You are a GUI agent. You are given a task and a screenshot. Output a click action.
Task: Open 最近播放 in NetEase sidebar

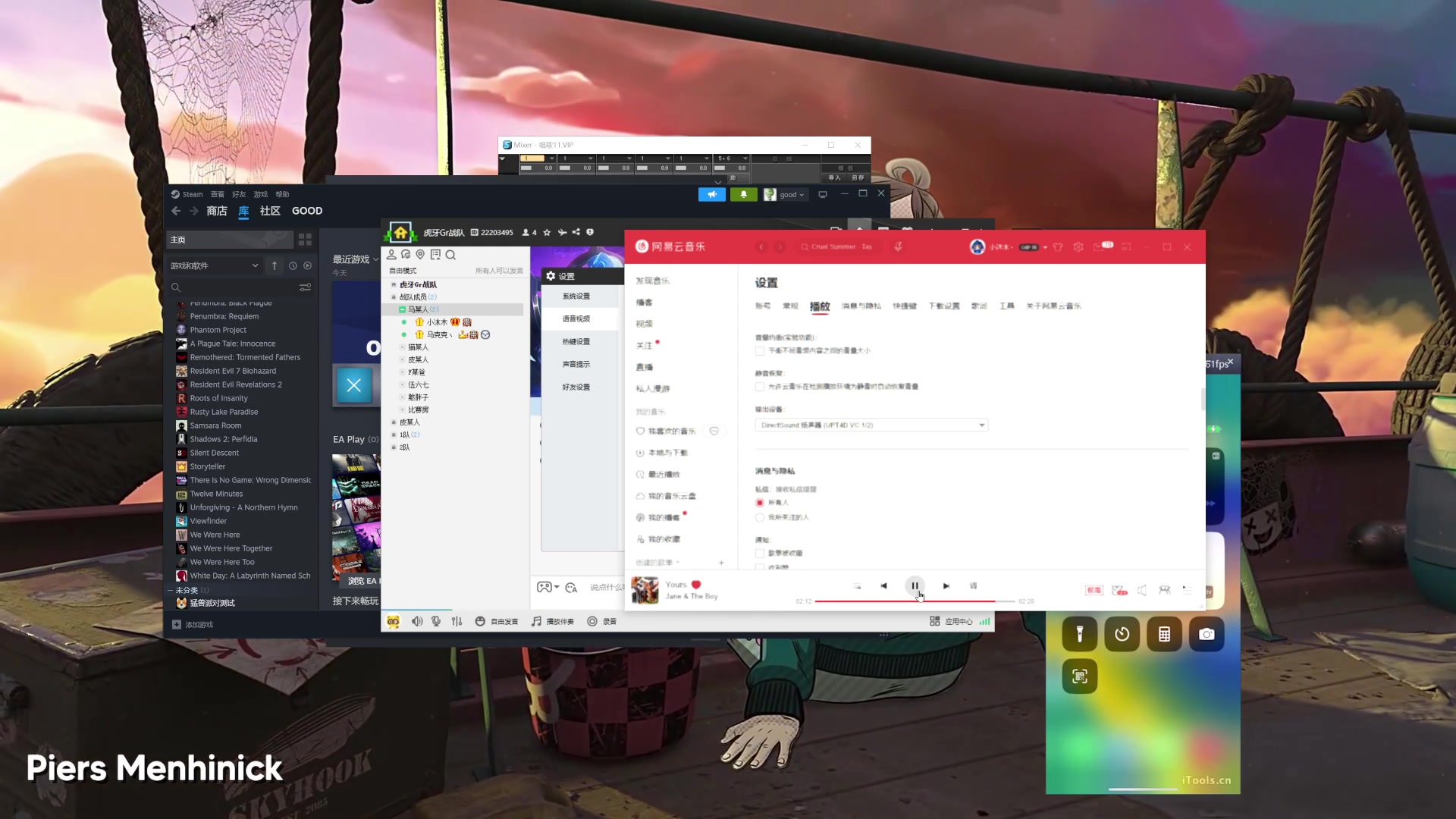click(664, 474)
